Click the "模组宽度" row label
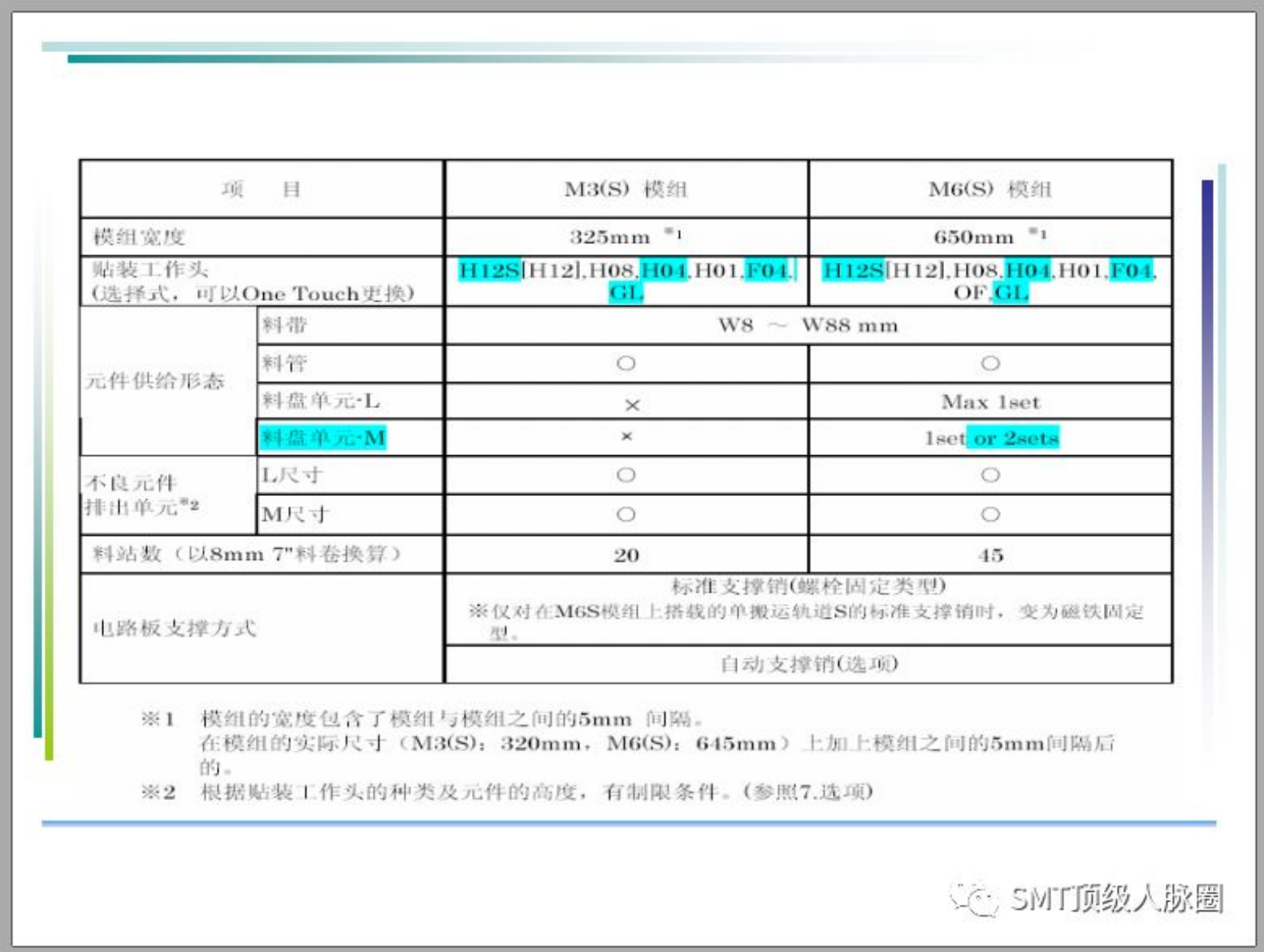Screen dimensions: 1264x952 coord(139,237)
